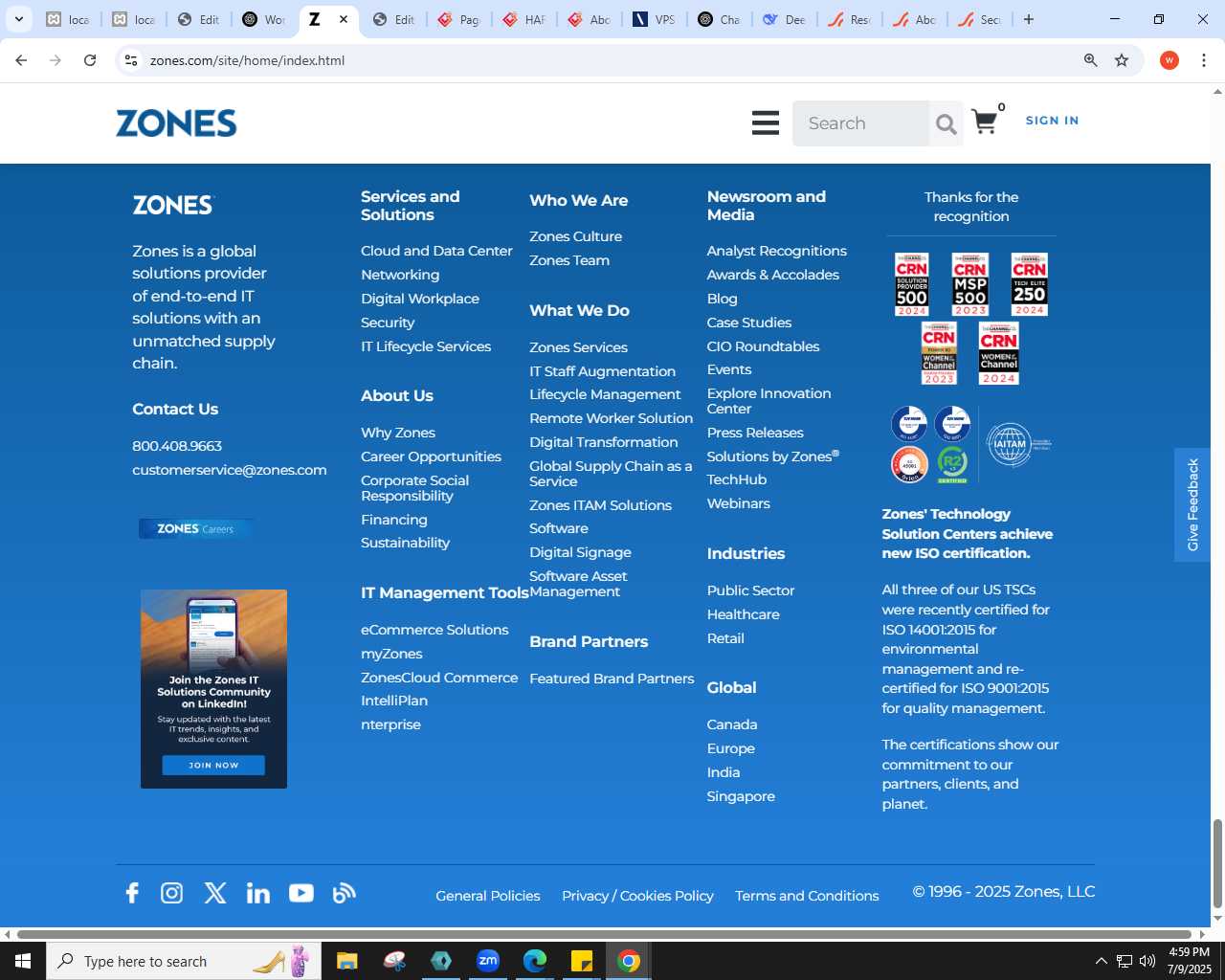1225x980 pixels.
Task: Switch to the VPS tab
Action: (x=654, y=19)
